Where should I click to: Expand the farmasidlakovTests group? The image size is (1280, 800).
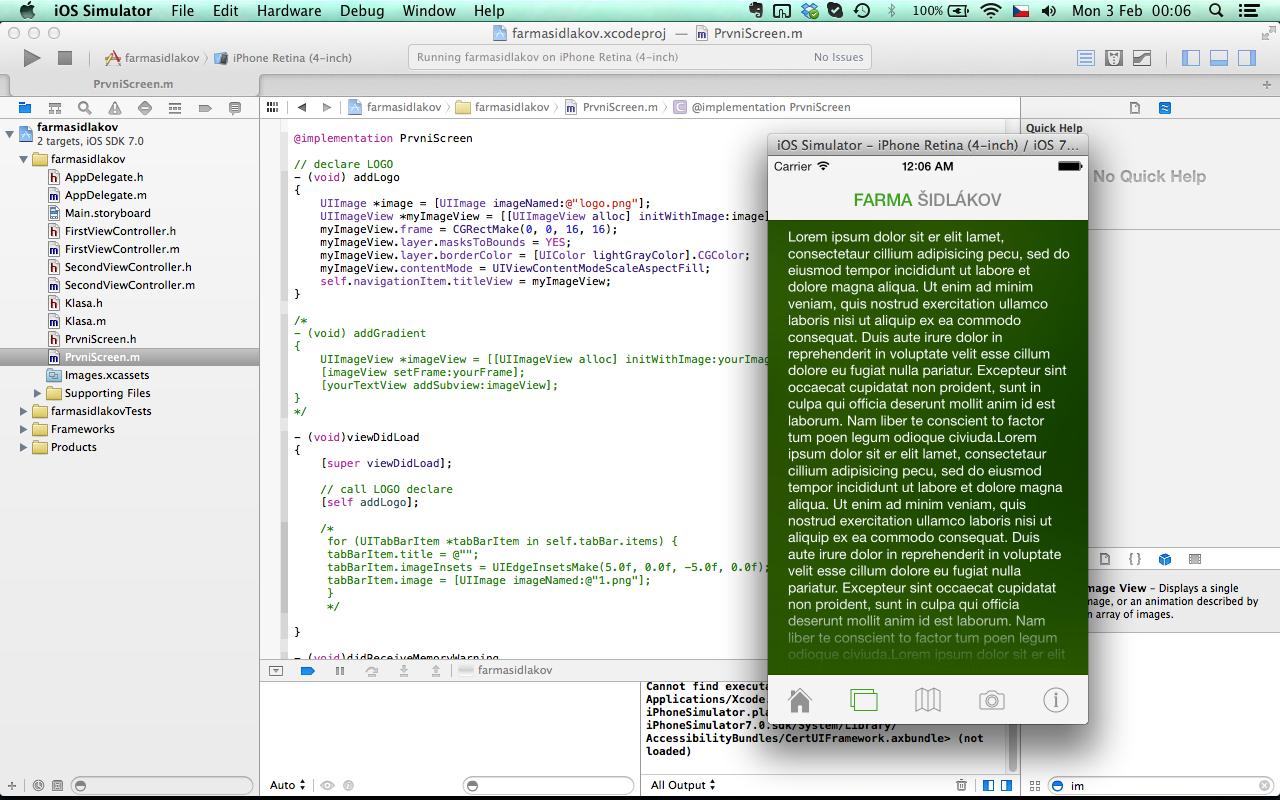(24, 411)
